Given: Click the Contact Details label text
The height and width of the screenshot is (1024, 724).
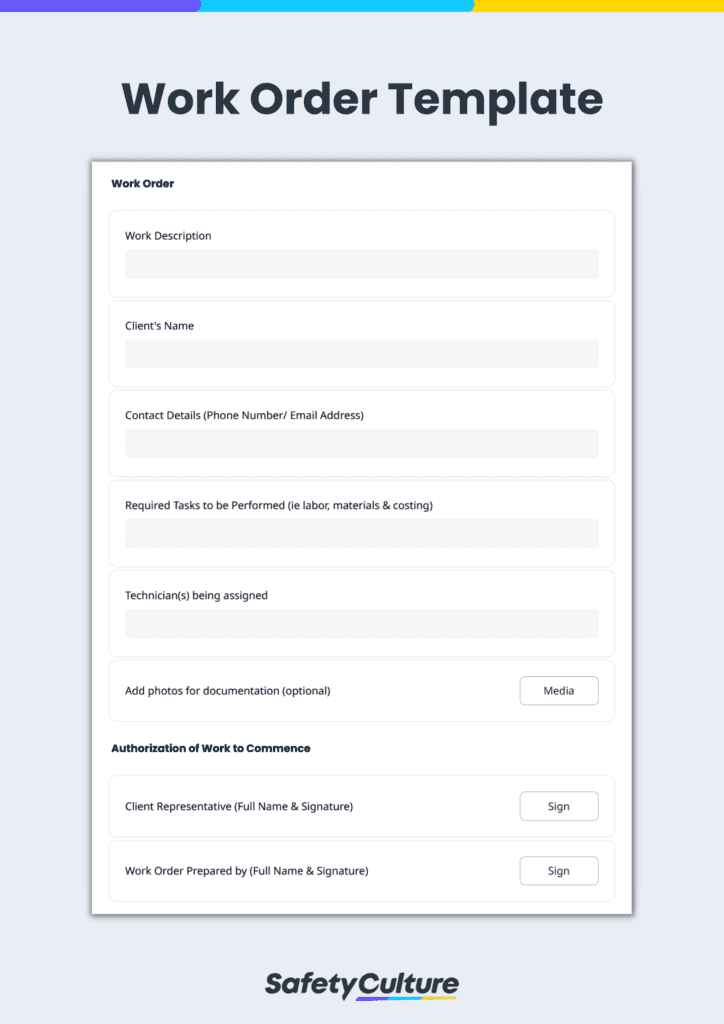Looking at the screenshot, I should click(x=244, y=415).
